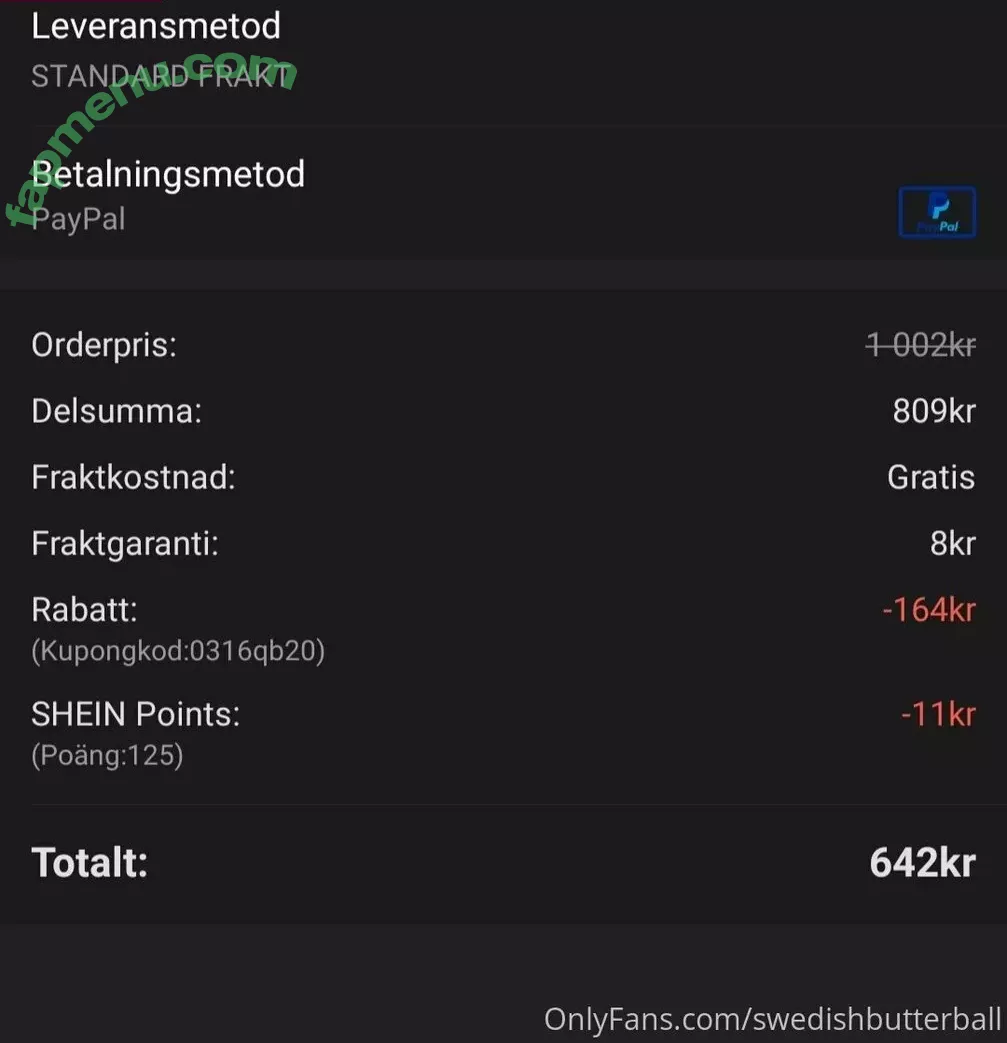
Task: Click the Fraktgaranti label
Action: (x=125, y=543)
